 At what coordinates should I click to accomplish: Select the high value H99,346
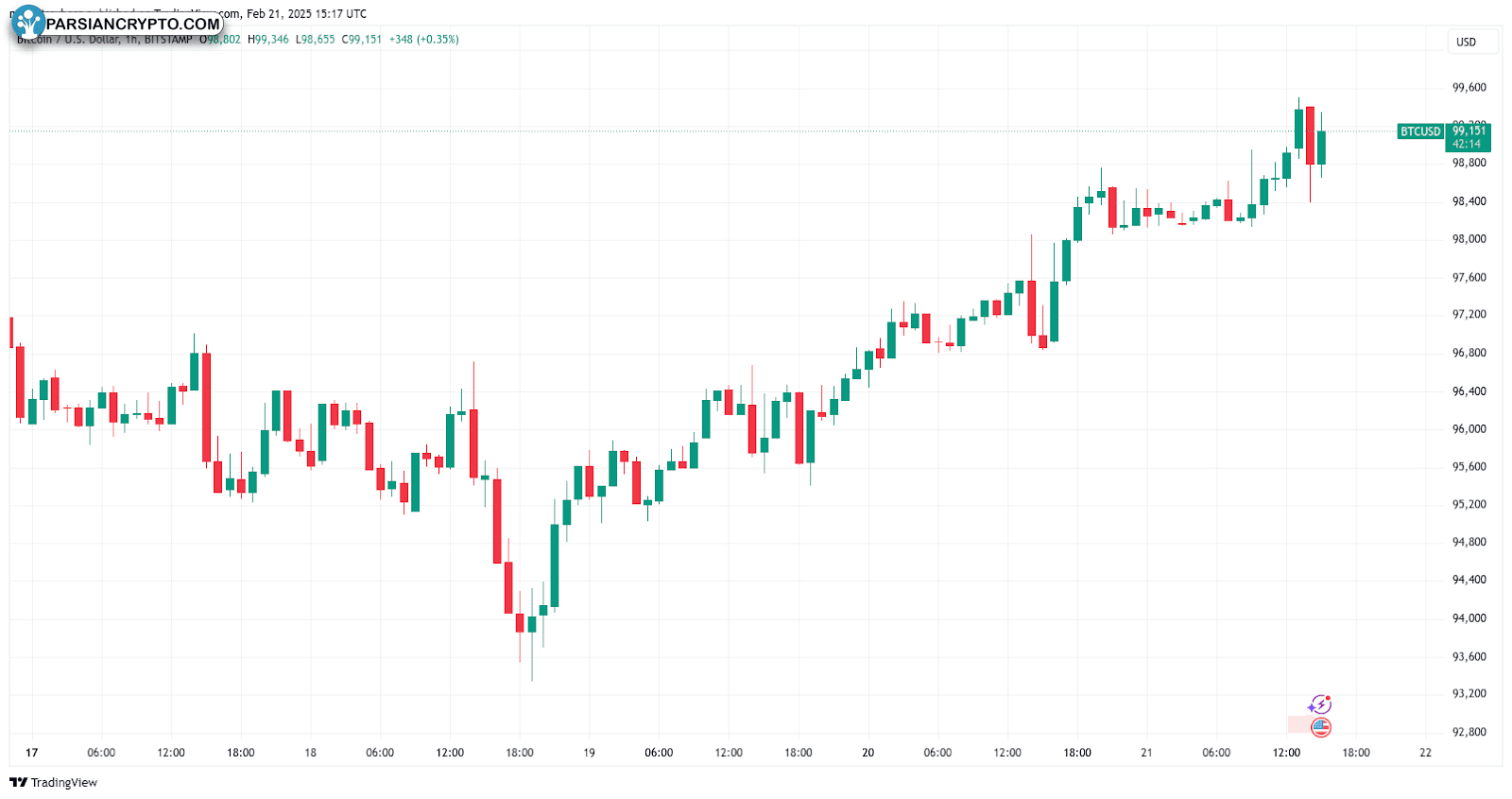pyautogui.click(x=268, y=40)
